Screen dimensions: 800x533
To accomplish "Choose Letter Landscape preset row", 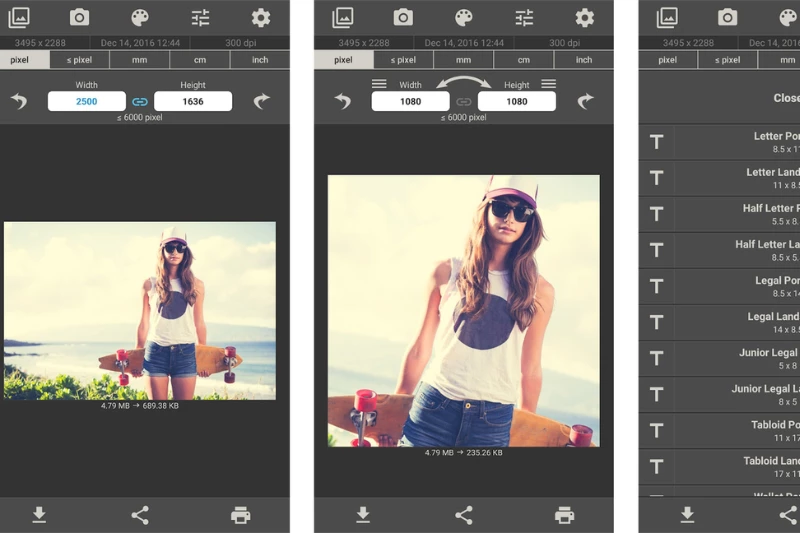I will point(719,178).
